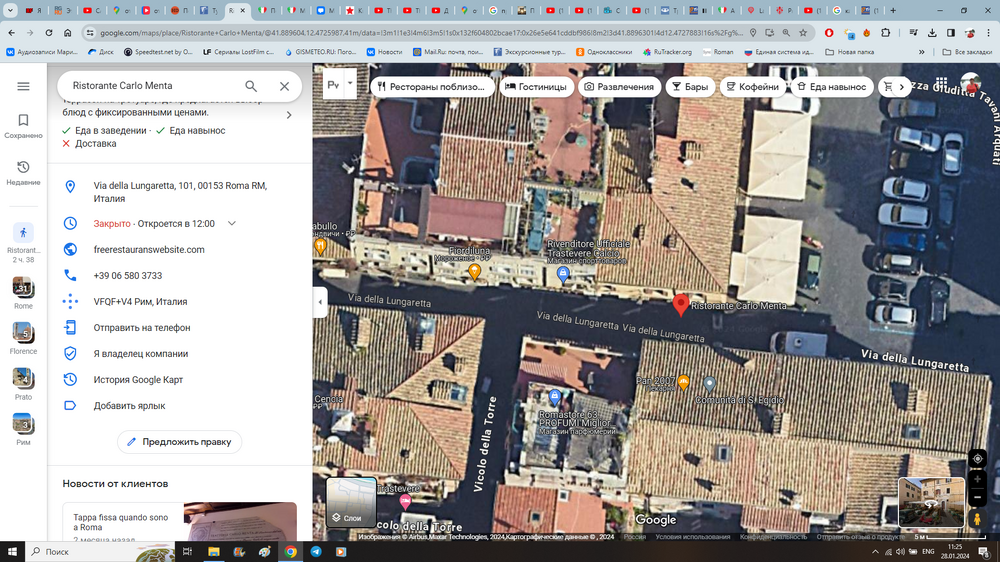This screenshot has height=562, width=1000.
Task: Clear the Ristorante Carlo Menta search
Action: click(284, 86)
